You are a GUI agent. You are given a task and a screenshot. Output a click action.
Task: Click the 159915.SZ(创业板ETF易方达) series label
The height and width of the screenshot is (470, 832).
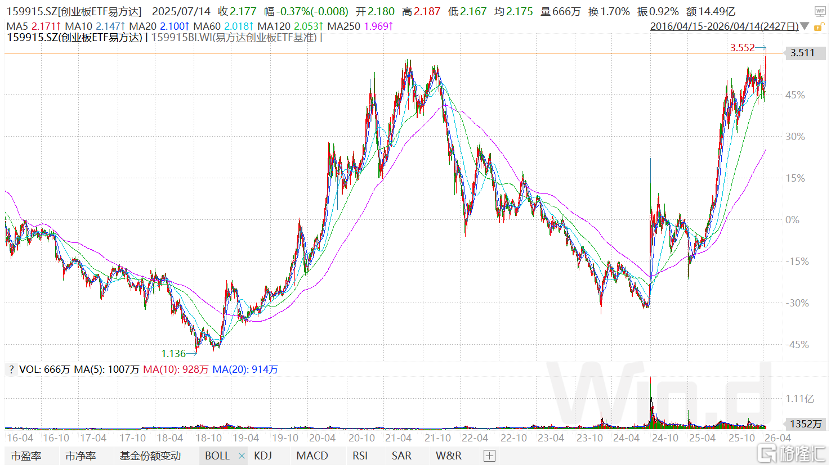click(75, 38)
